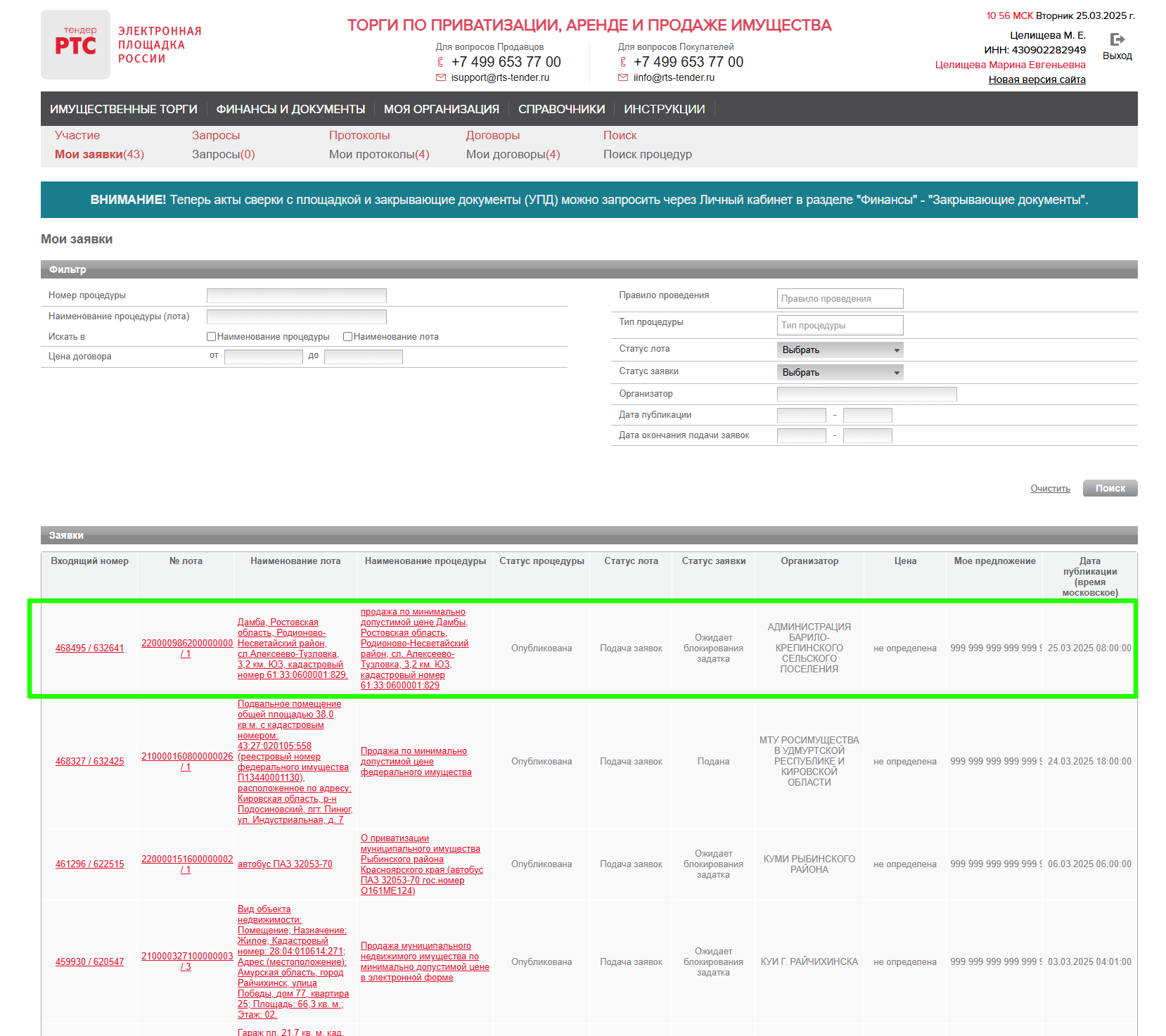Click the 'Очистить' link
This screenshot has height=1036, width=1166.
[1051, 488]
